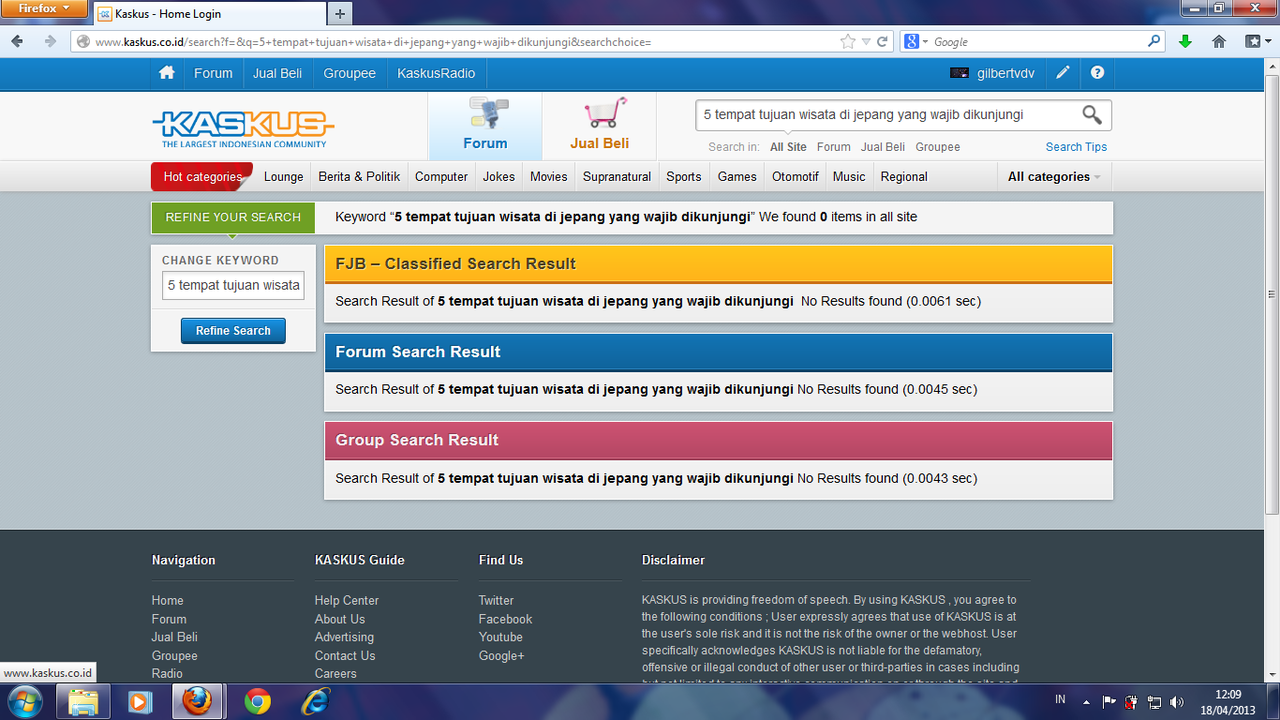Open the Games category
This screenshot has height=720, width=1280.
point(737,177)
